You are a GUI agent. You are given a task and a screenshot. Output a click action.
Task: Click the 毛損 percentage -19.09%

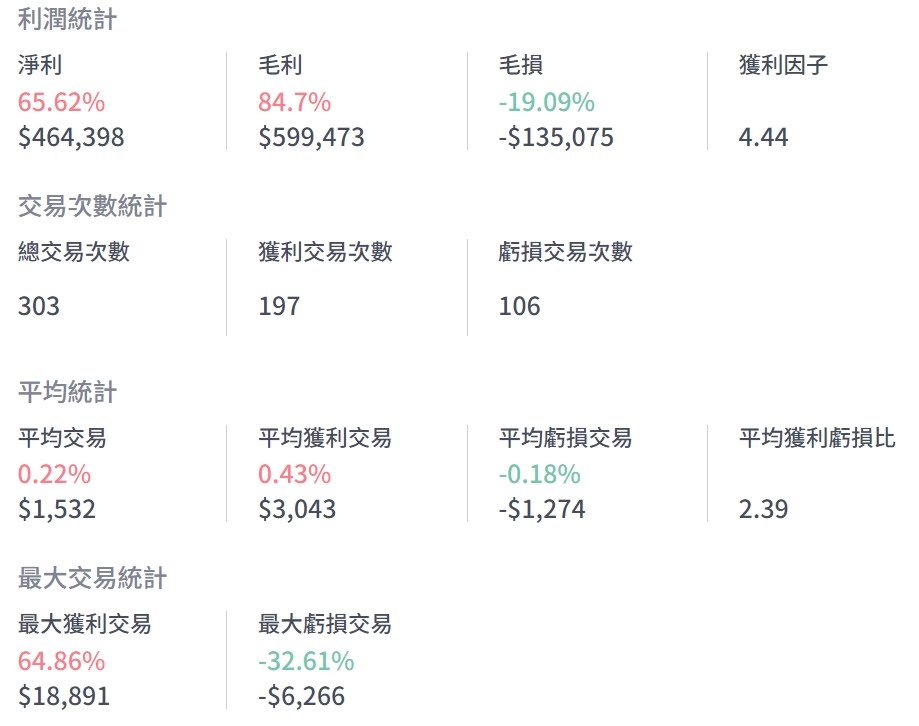tap(546, 102)
